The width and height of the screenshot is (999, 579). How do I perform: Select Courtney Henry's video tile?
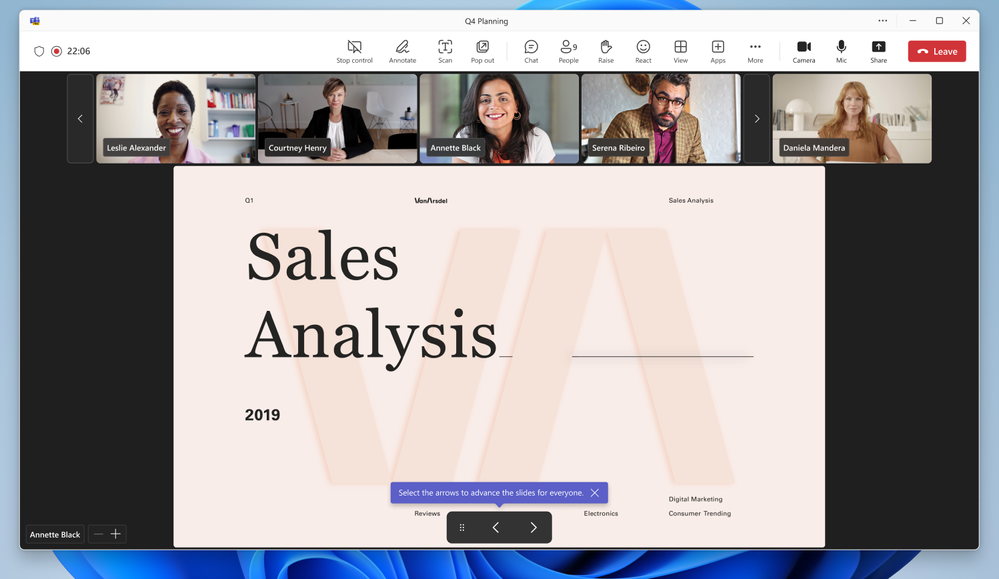point(338,118)
